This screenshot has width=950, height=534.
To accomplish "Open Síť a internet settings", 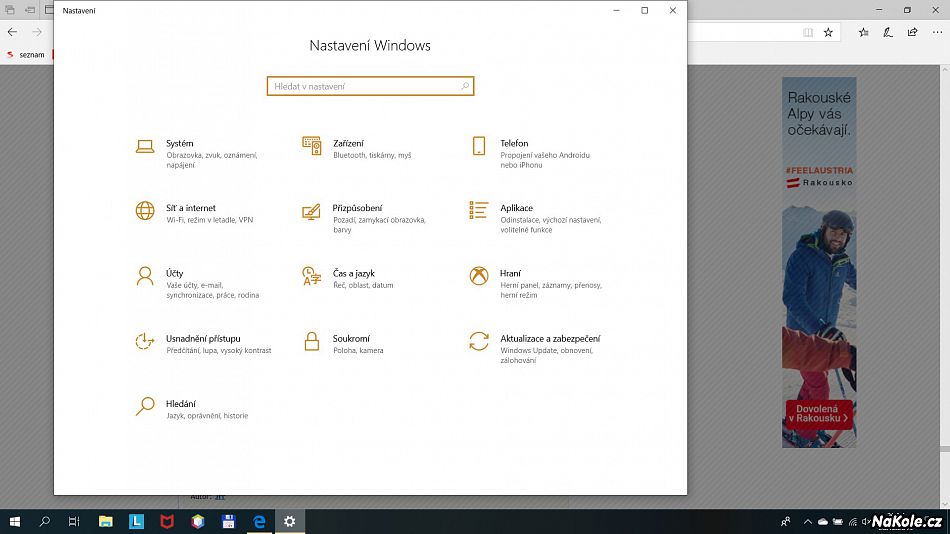I will pos(195,213).
